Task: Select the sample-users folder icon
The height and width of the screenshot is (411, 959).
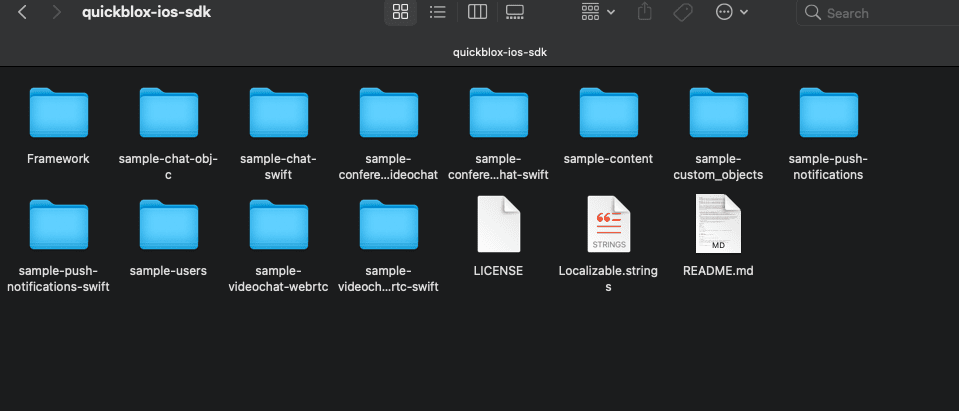Action: click(169, 225)
